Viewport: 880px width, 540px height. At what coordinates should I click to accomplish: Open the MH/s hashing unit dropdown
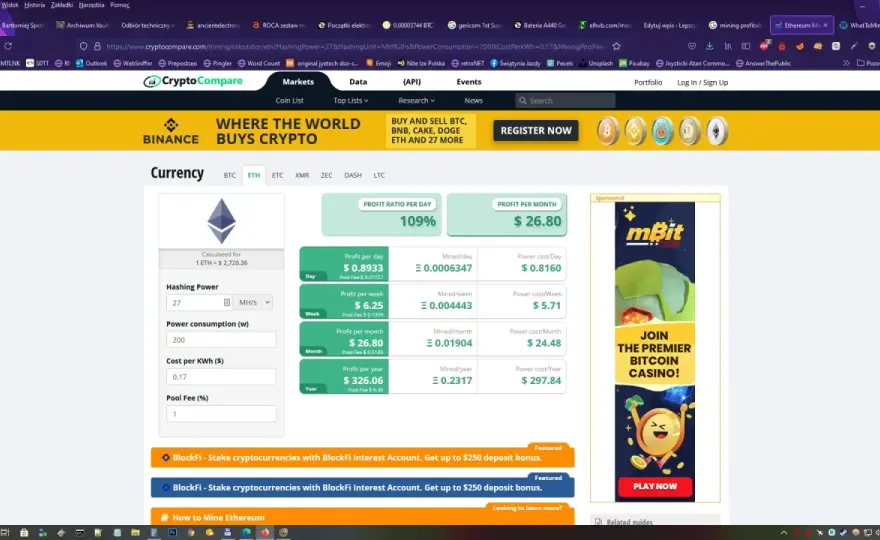[x=253, y=302]
